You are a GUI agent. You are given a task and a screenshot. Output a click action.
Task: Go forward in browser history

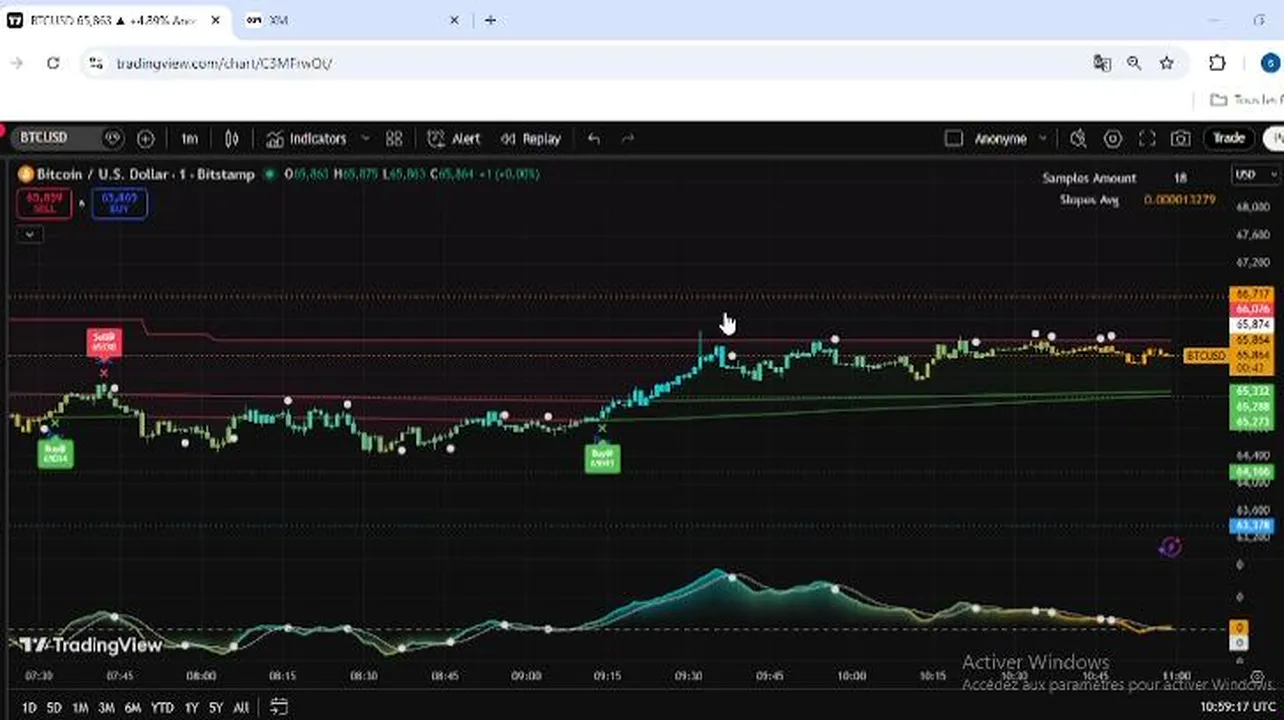(17, 63)
